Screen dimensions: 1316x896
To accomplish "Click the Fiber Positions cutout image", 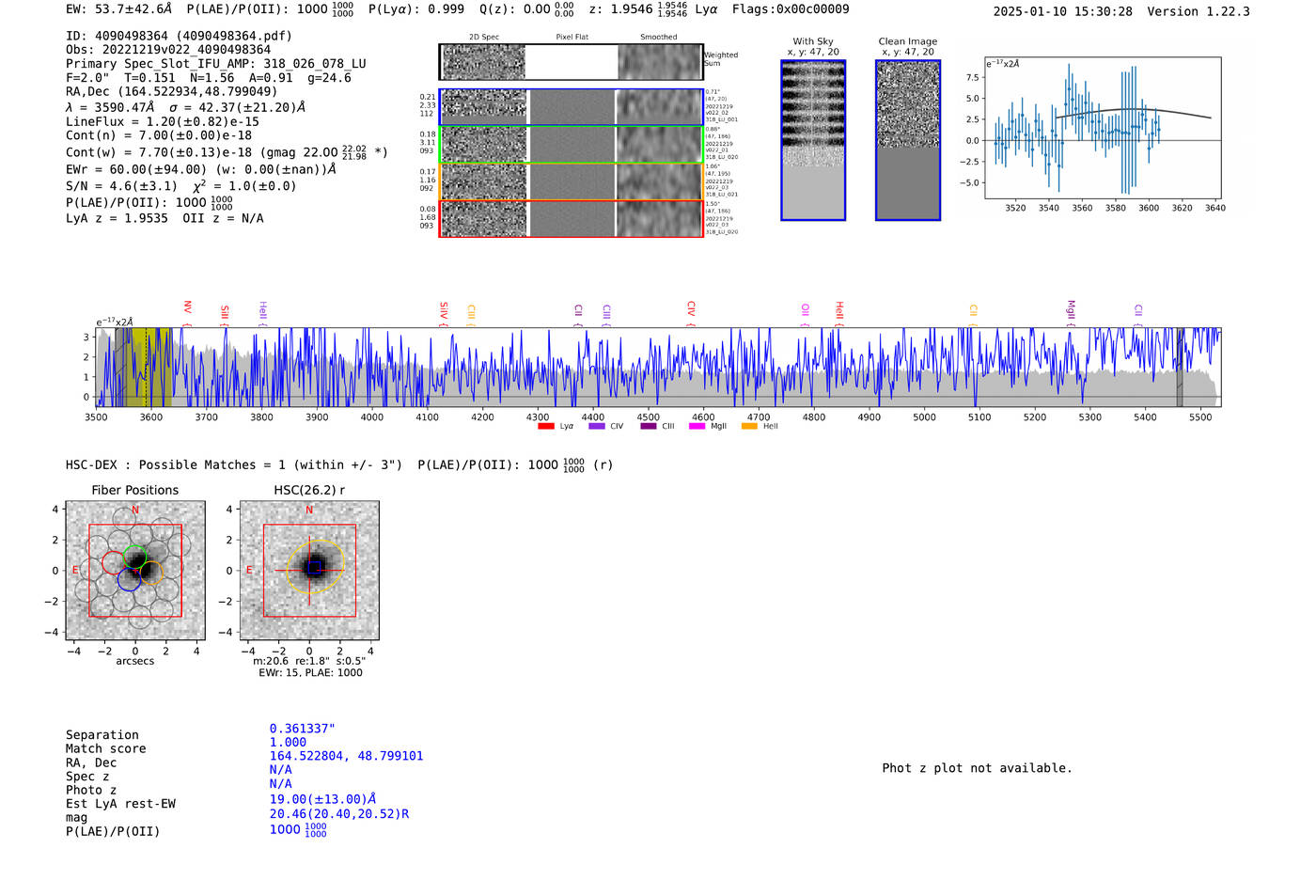I will pyautogui.click(x=135, y=571).
